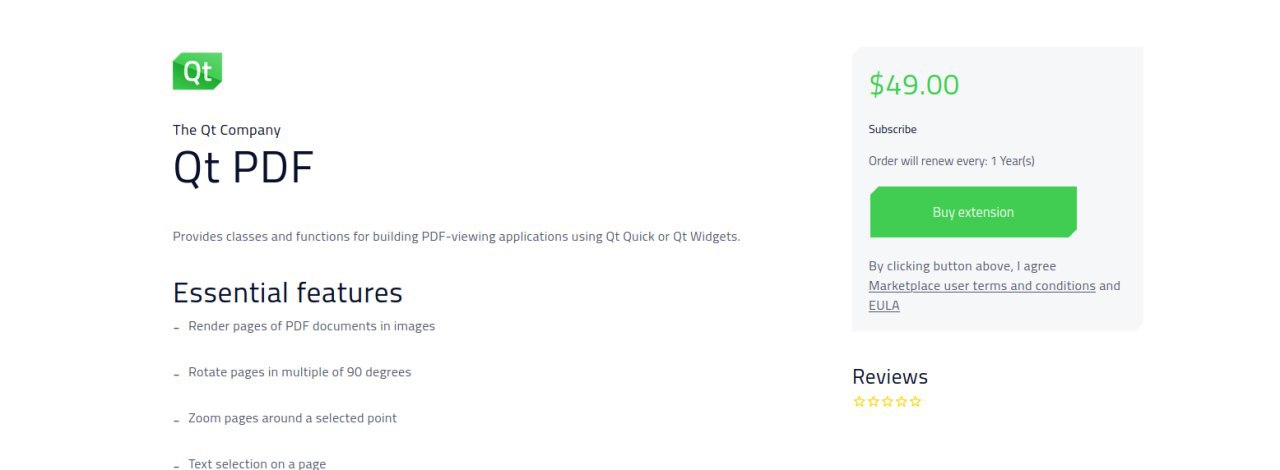
Task: Click the $49.00 price label
Action: [914, 85]
